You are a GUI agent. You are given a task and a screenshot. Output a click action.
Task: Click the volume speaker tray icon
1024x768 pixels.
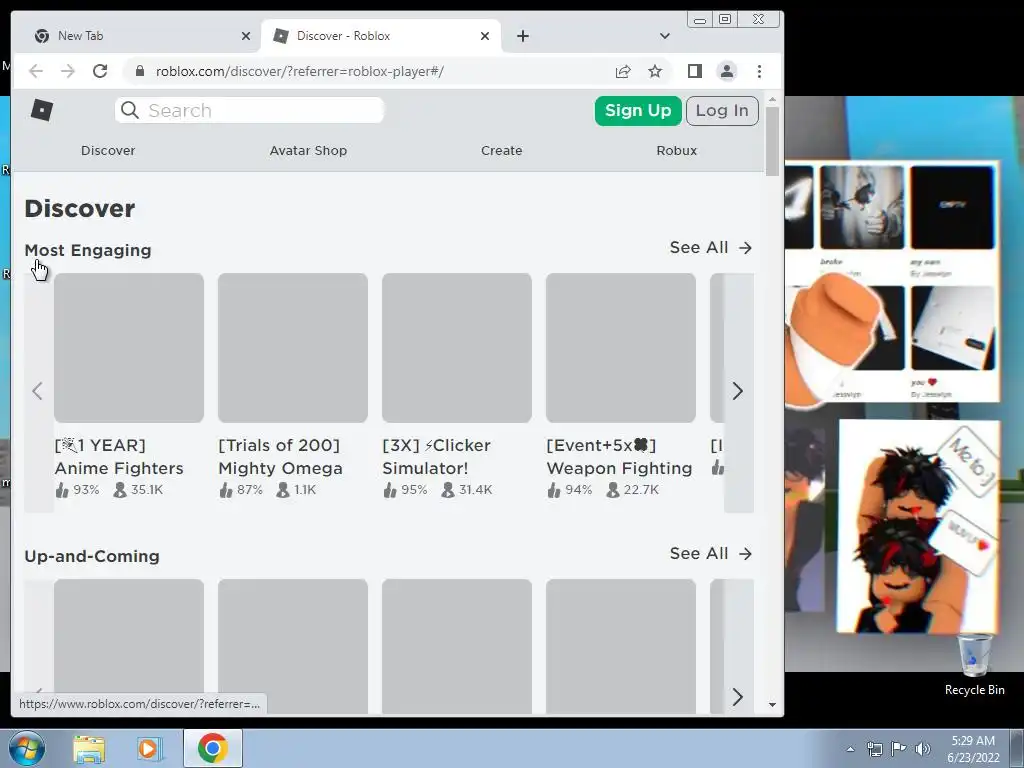pyautogui.click(x=923, y=749)
